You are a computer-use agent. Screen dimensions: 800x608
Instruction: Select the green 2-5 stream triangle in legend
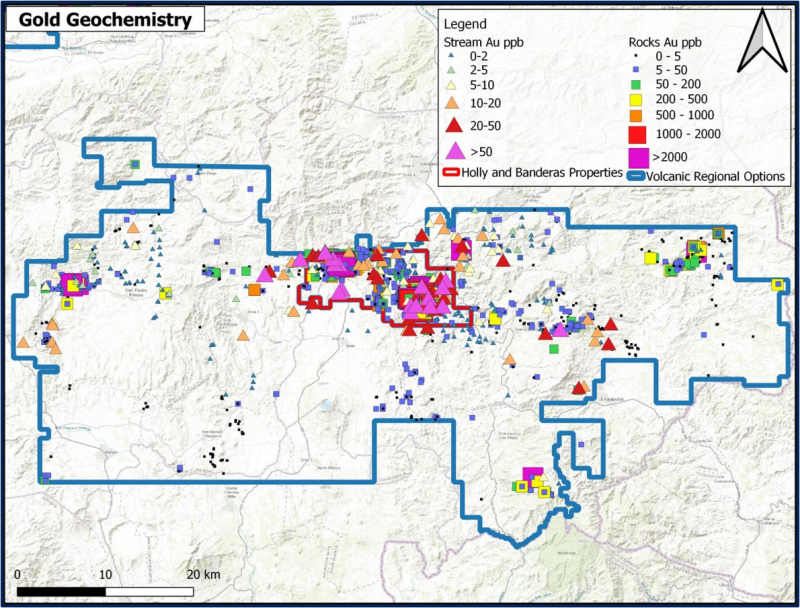click(x=451, y=70)
